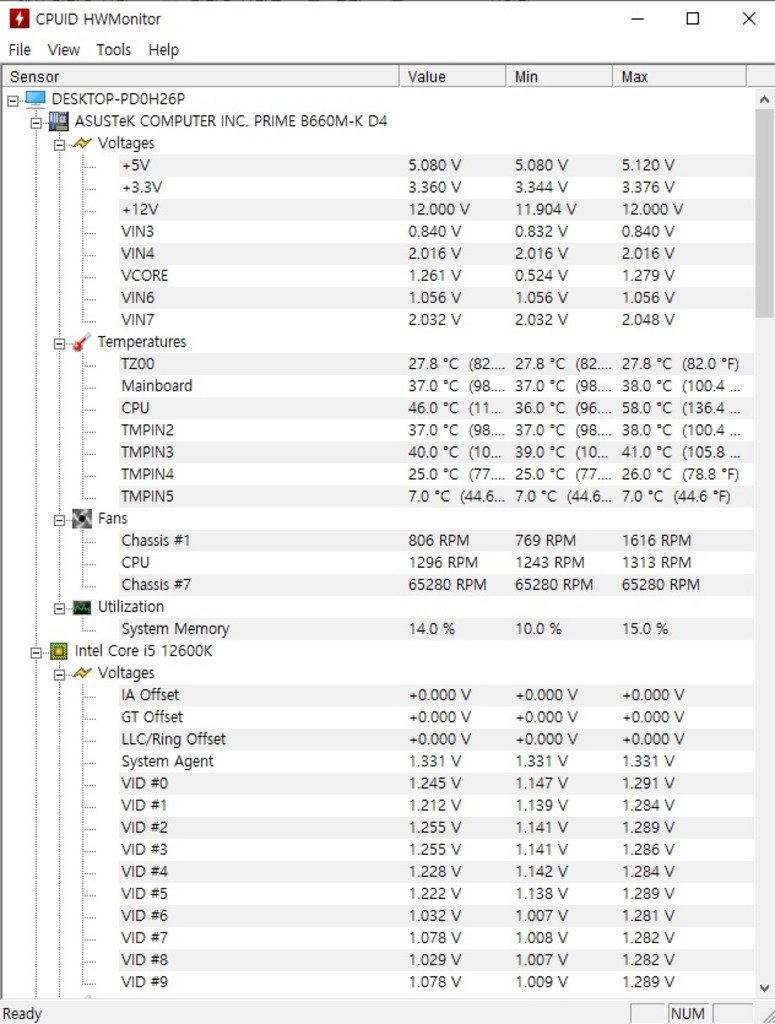The height and width of the screenshot is (1024, 775).
Task: Click the vertical scrollbar thumb
Action: click(764, 214)
